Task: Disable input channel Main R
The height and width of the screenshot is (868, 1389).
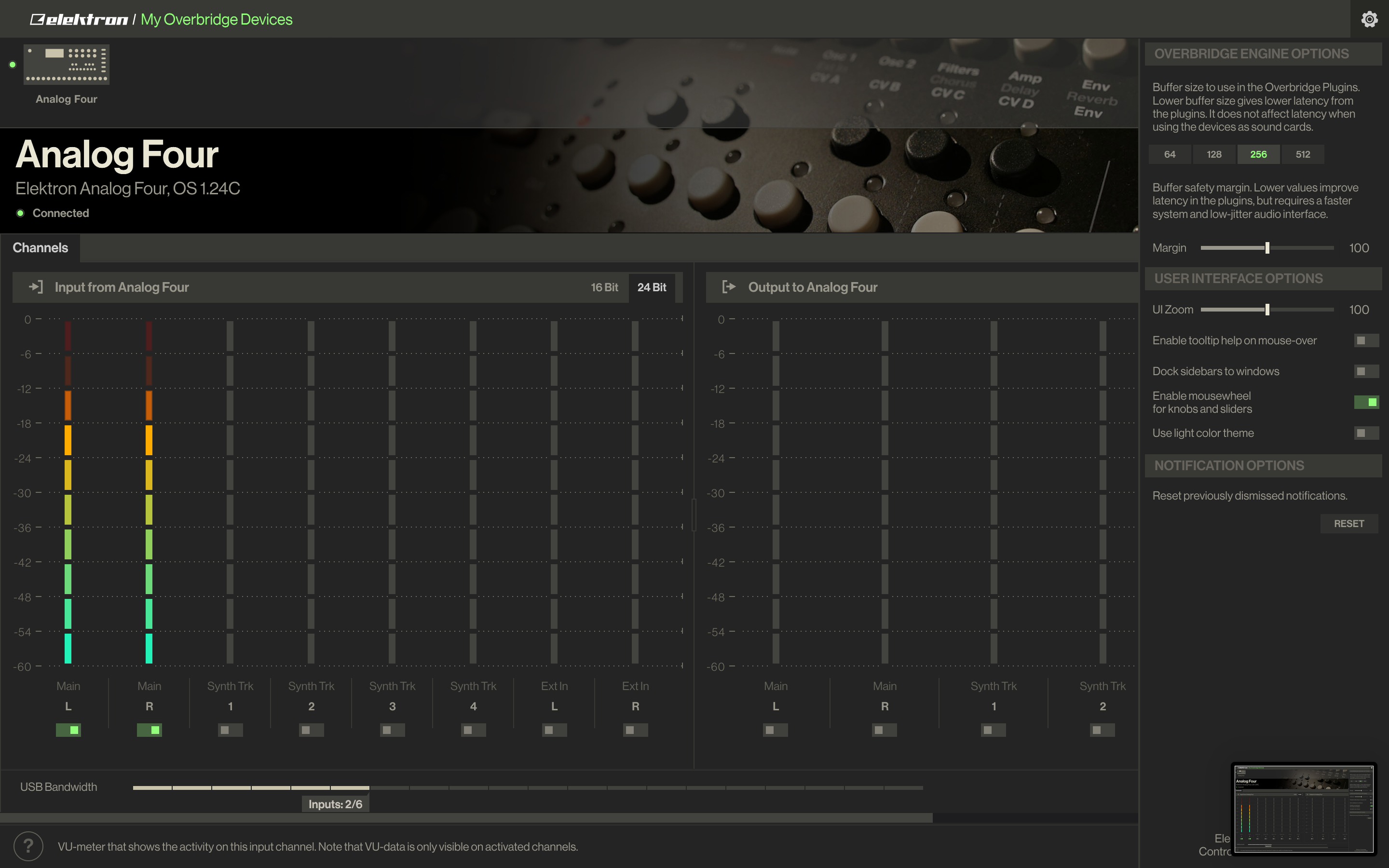Action: point(149,730)
